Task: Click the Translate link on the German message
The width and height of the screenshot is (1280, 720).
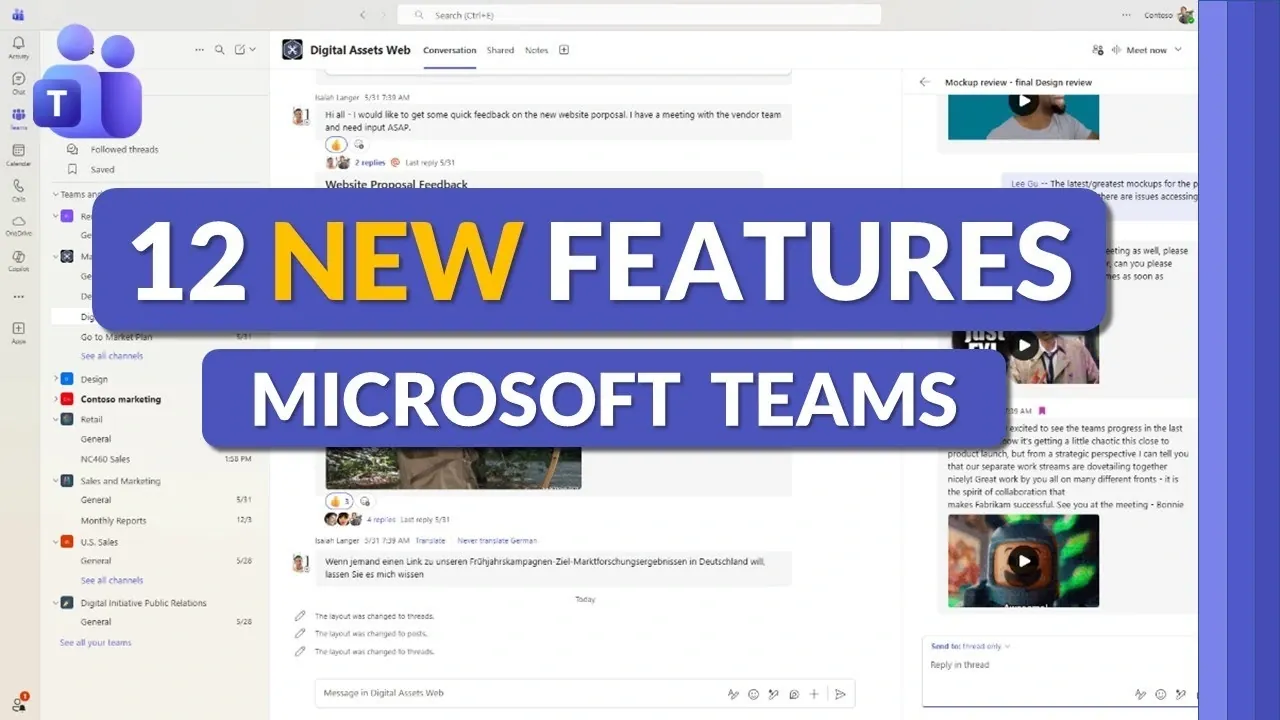Action: [x=430, y=540]
